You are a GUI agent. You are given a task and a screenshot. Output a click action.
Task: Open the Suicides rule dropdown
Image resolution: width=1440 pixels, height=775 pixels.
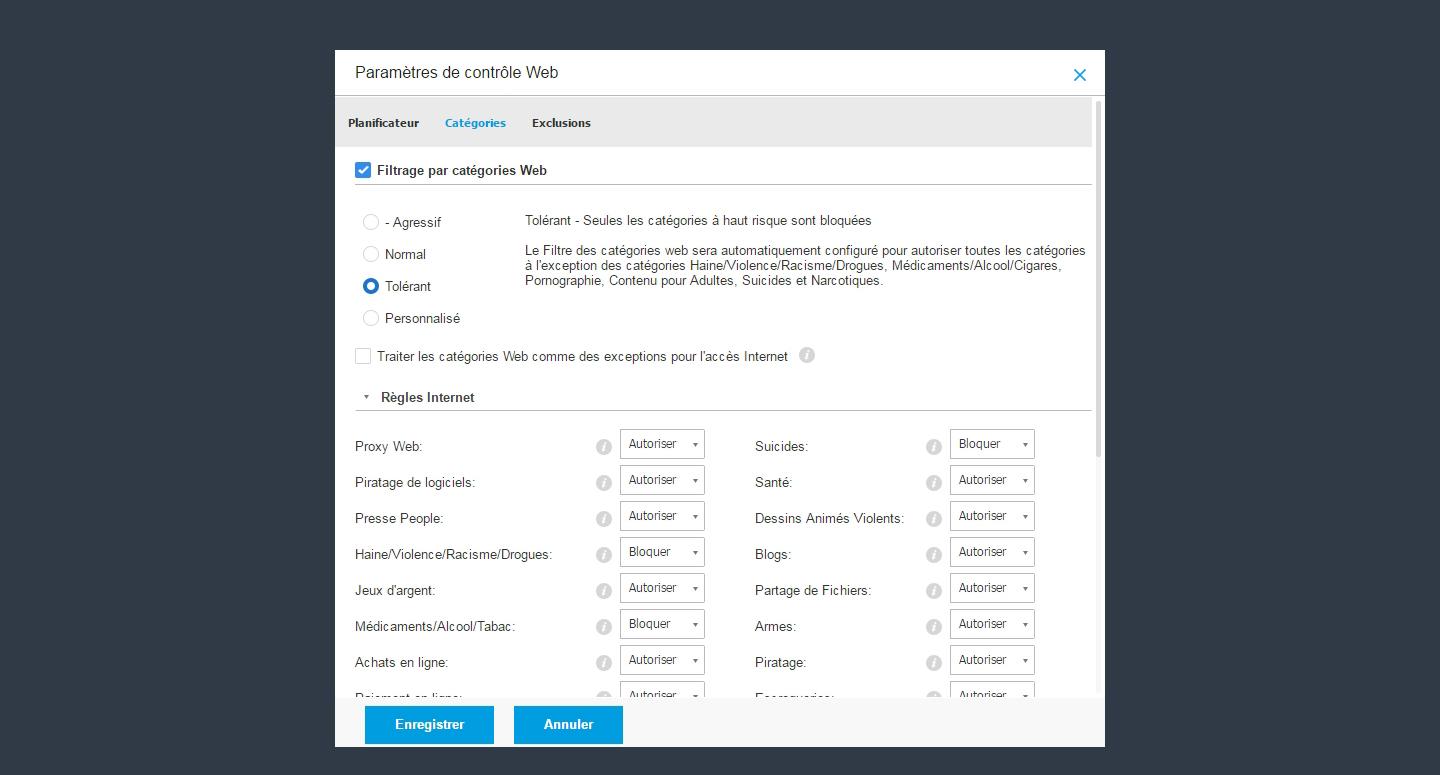pyautogui.click(x=992, y=444)
